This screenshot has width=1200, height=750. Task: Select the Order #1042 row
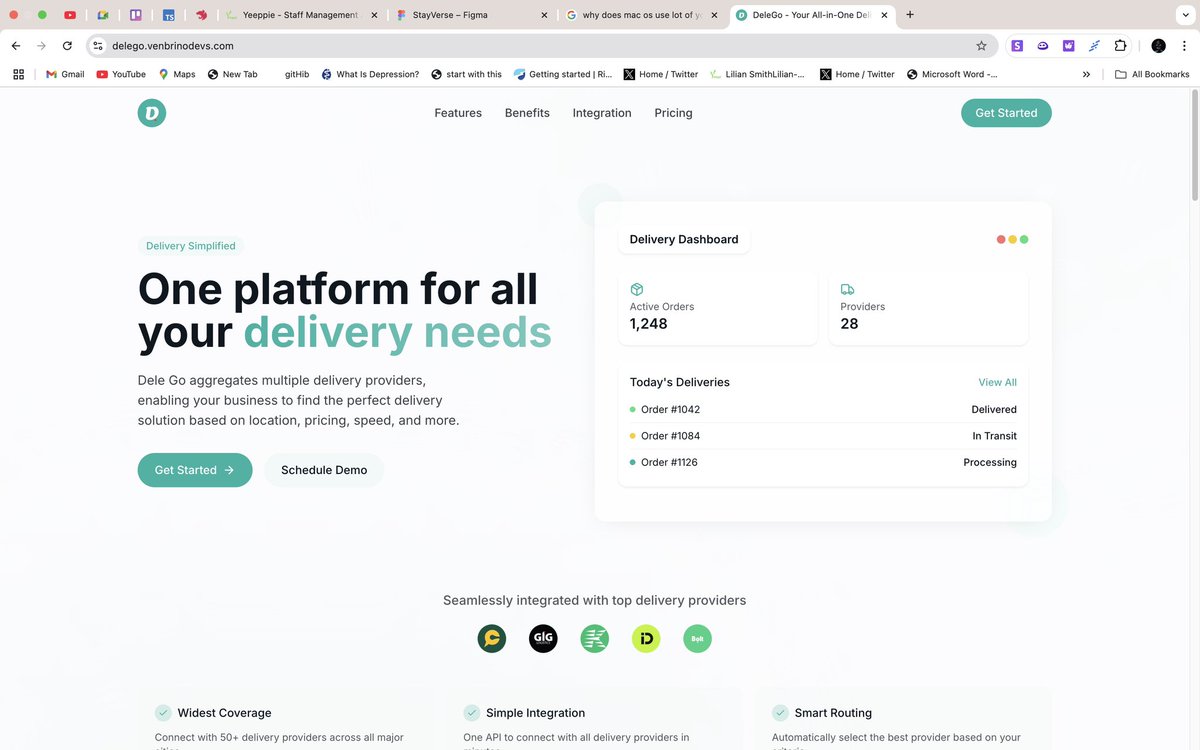(823, 409)
